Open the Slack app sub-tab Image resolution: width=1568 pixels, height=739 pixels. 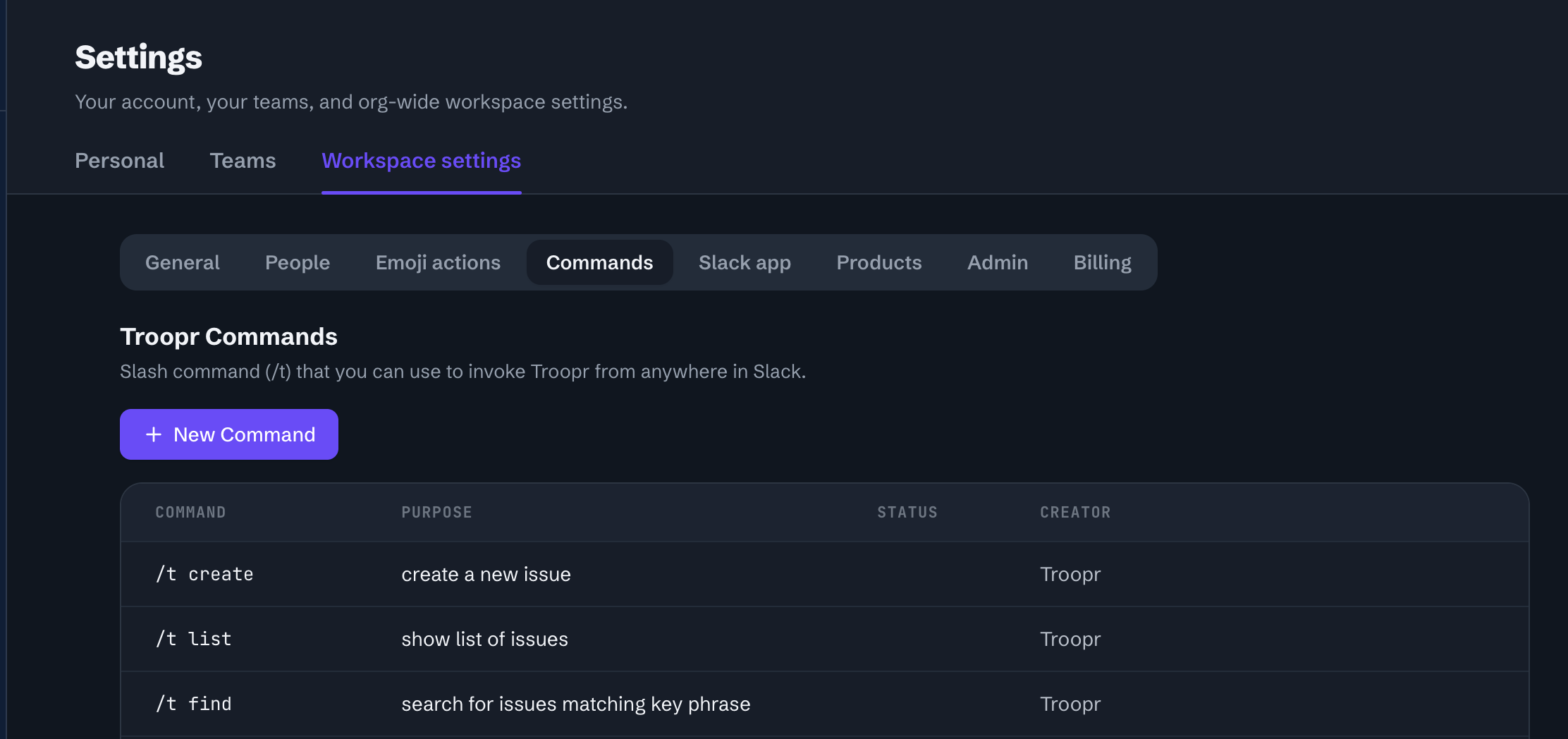(745, 262)
